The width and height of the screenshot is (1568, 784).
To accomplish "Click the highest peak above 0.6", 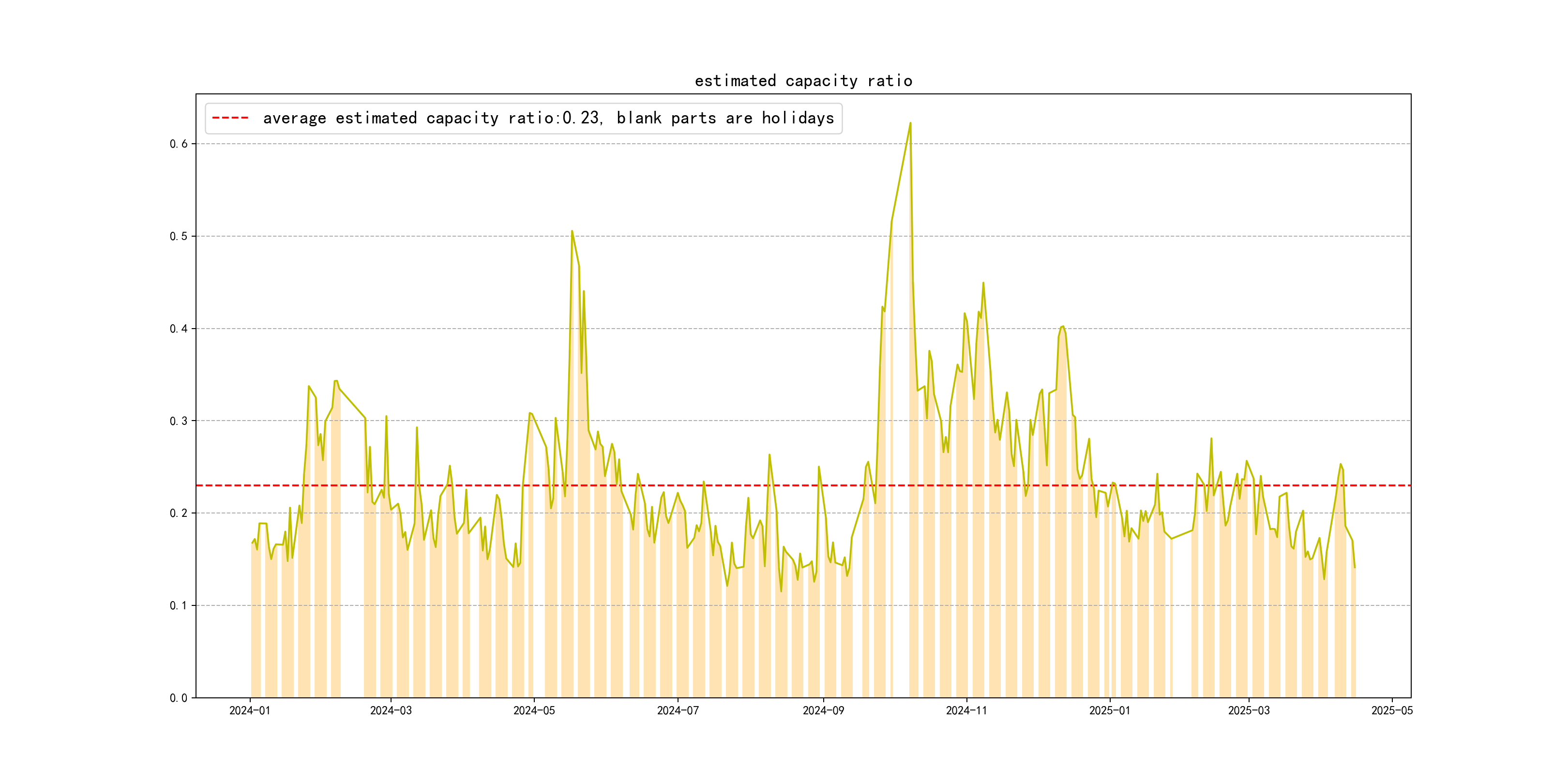I will (910, 123).
